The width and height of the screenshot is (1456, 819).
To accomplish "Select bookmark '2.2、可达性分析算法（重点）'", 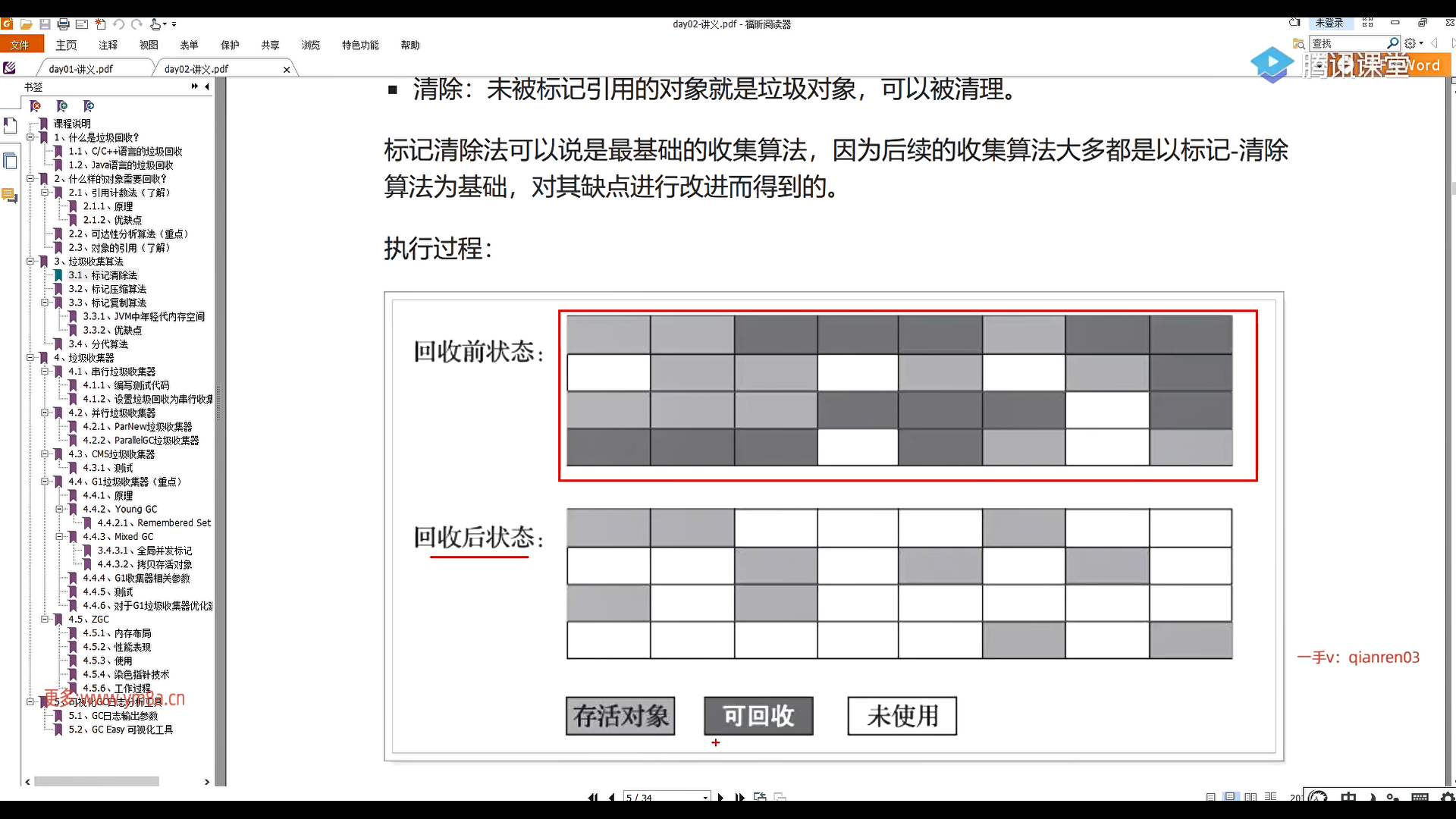I will [128, 234].
